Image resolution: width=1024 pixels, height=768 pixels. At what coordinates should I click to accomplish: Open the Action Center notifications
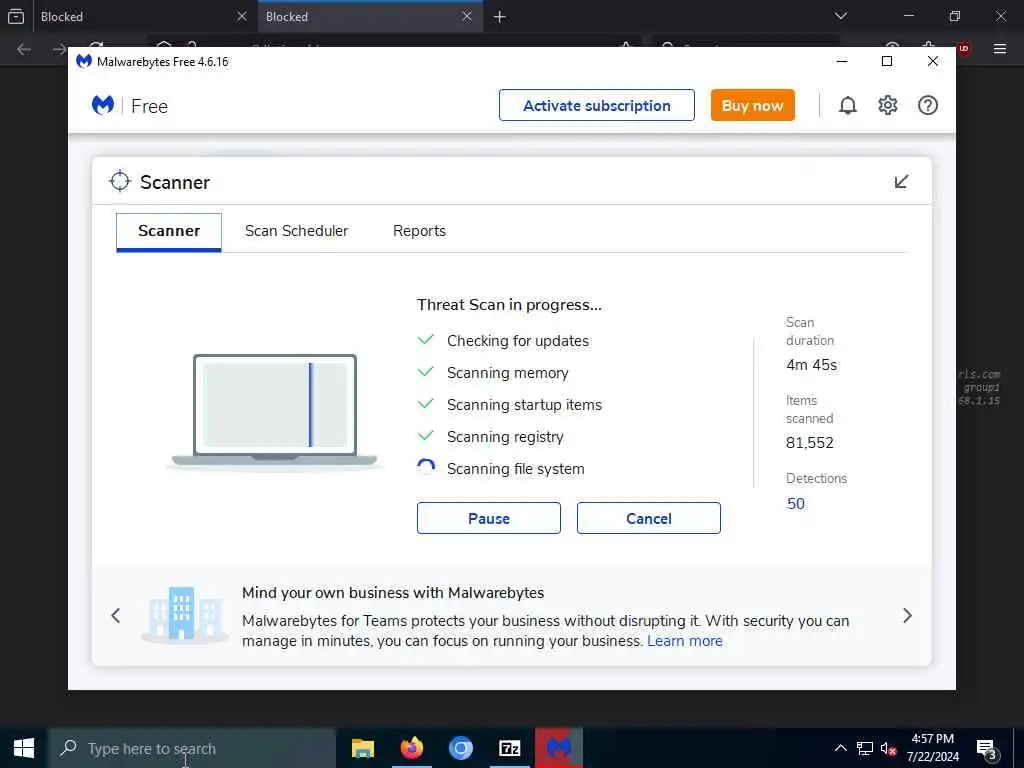[985, 748]
